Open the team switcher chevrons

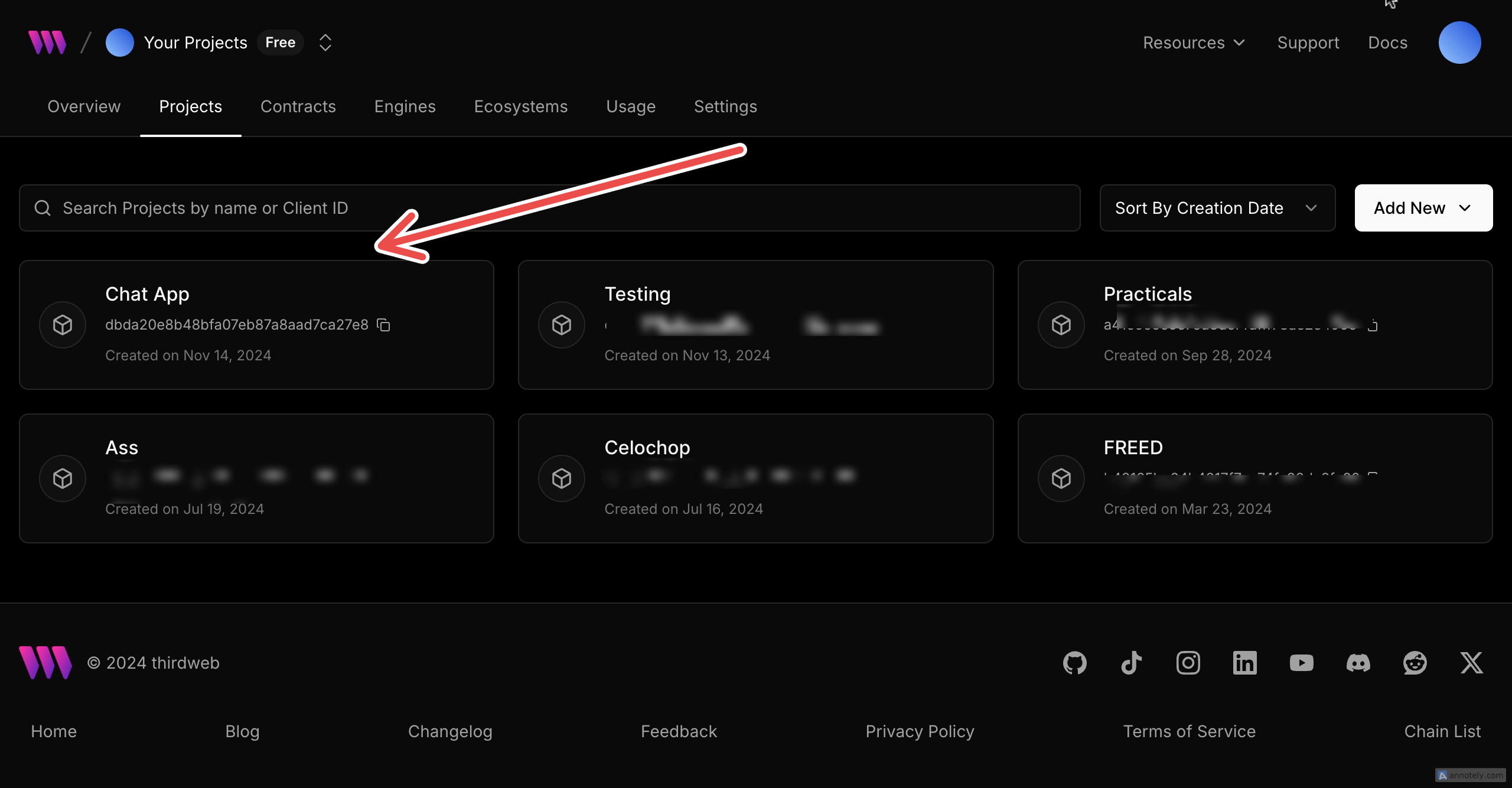click(325, 43)
